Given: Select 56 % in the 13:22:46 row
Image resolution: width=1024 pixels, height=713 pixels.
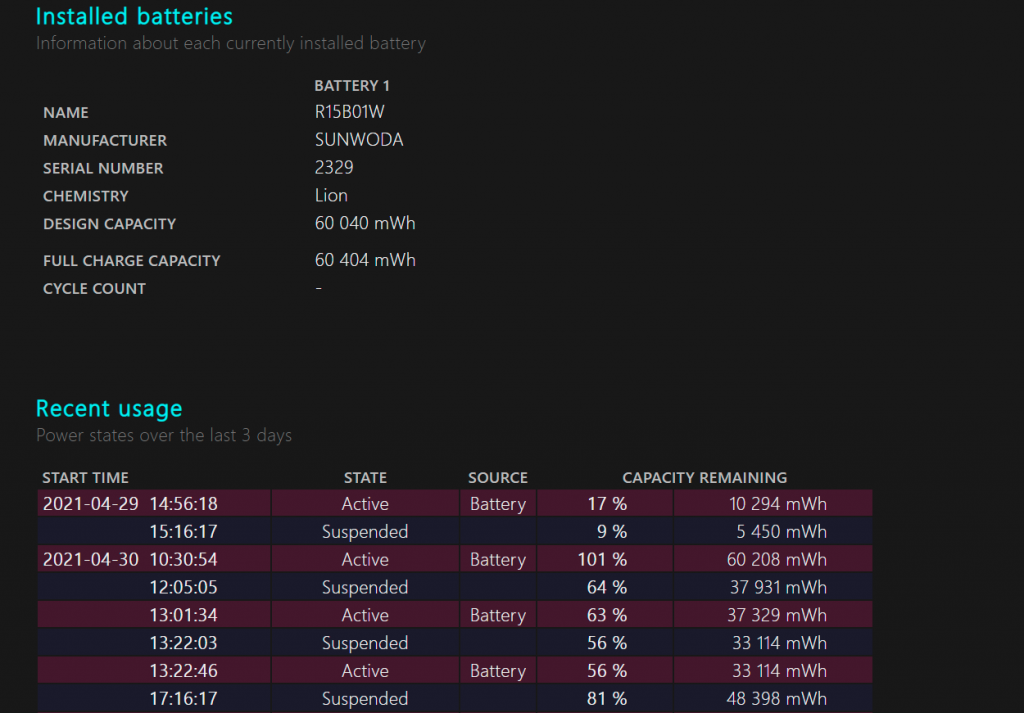Looking at the screenshot, I should tap(607, 671).
